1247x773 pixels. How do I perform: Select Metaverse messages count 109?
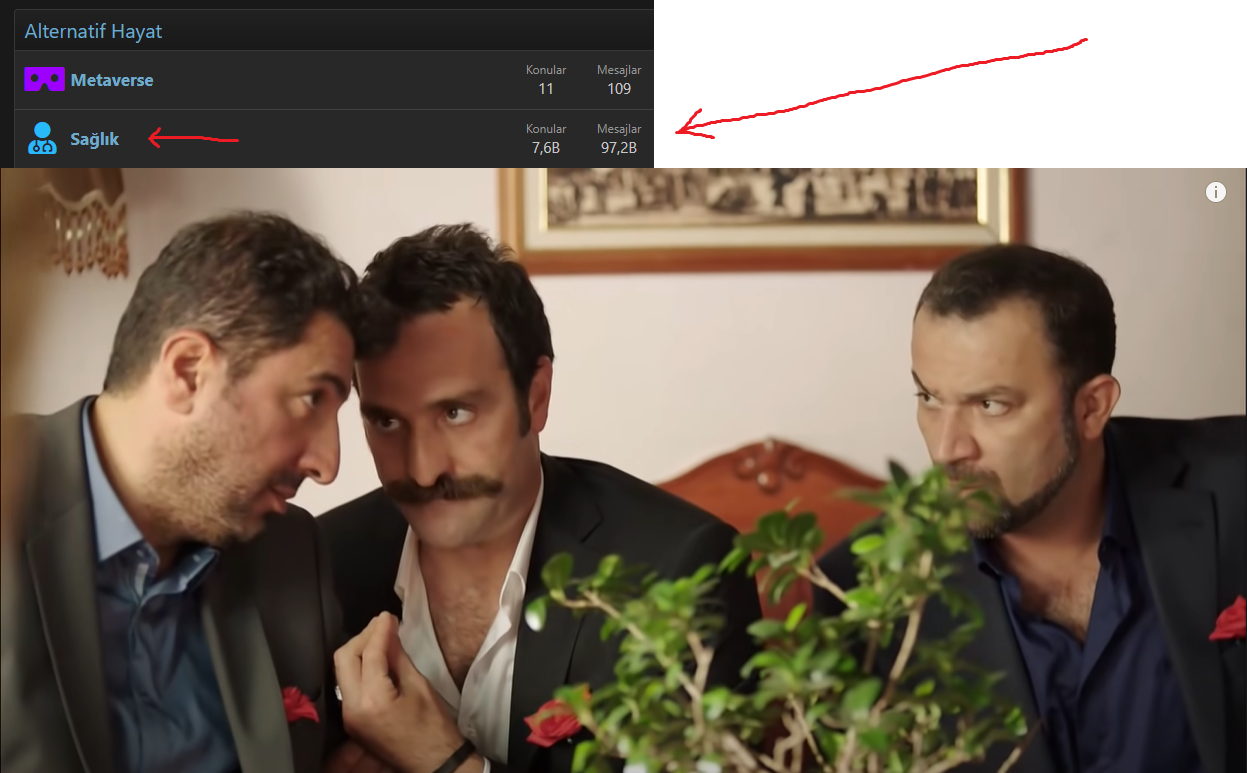(x=619, y=88)
